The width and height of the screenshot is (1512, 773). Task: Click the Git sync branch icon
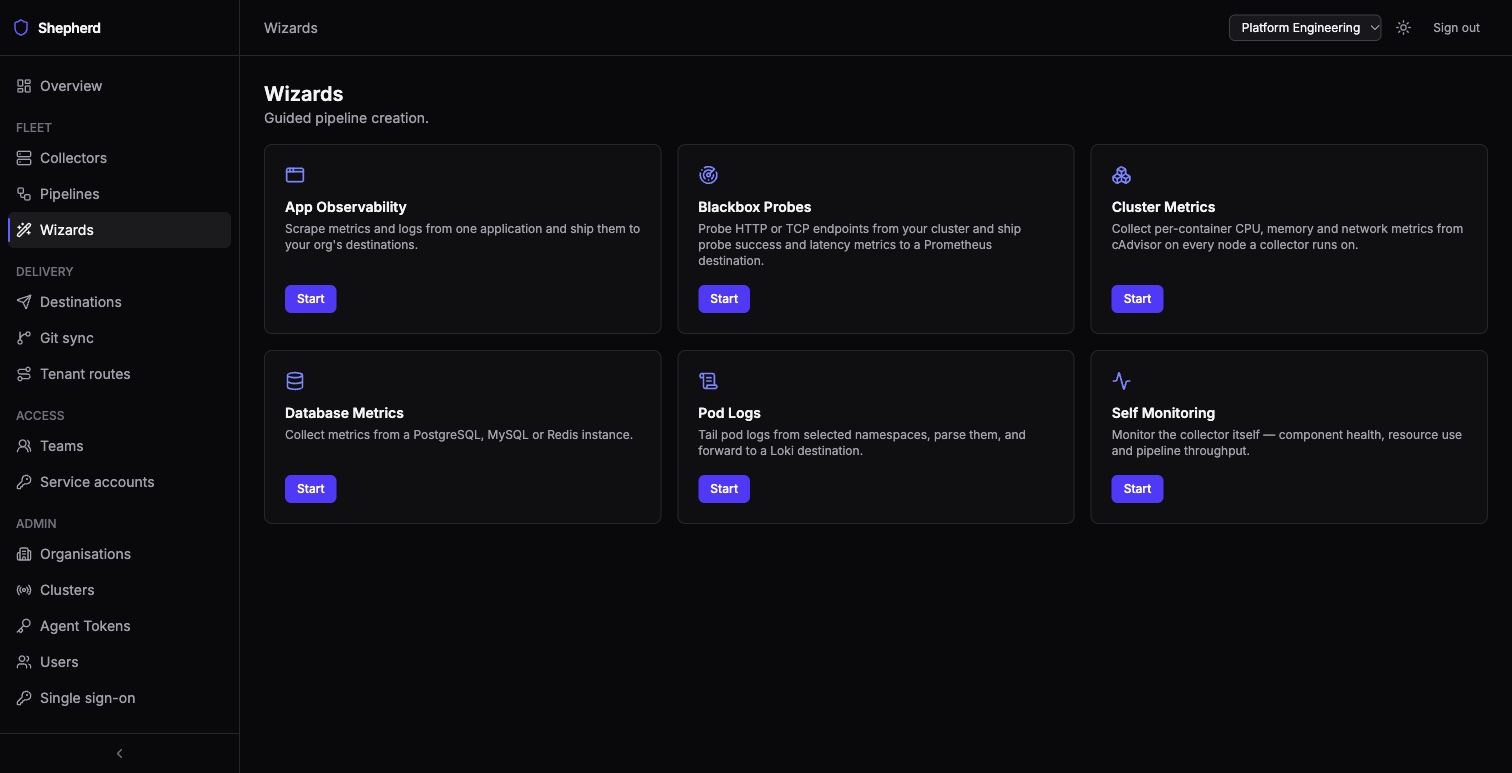click(x=24, y=338)
